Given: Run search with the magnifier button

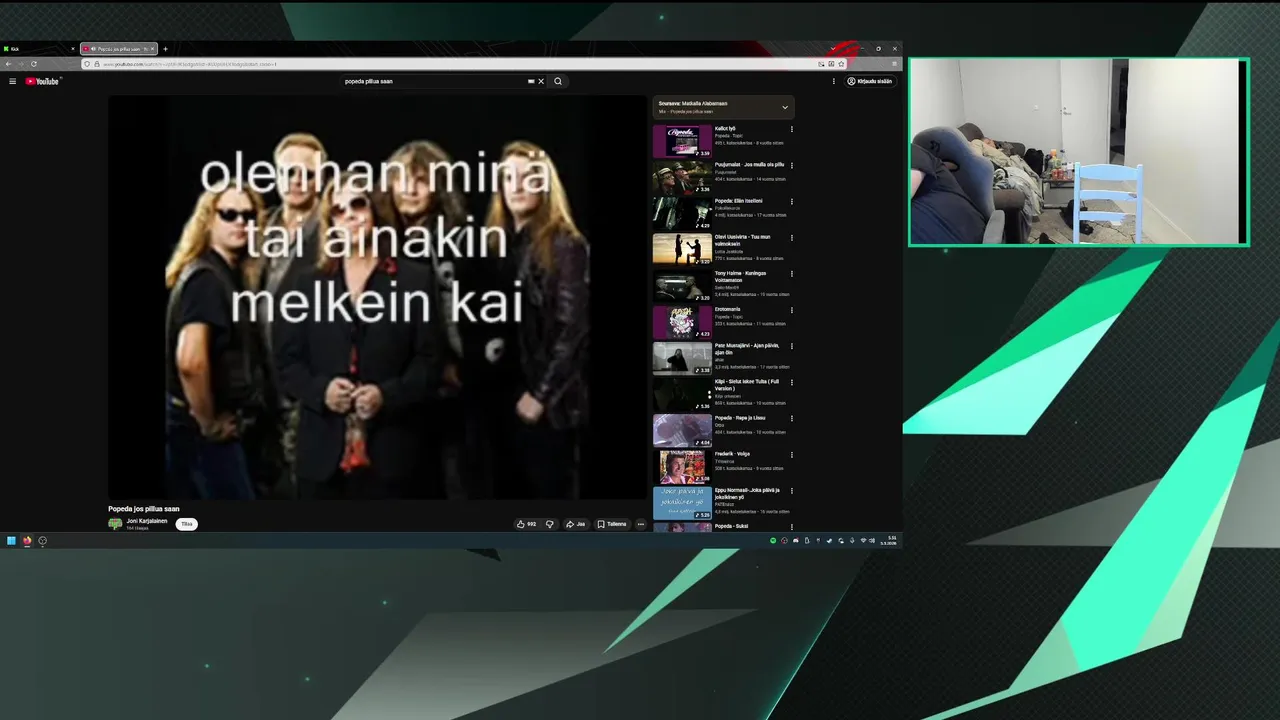Looking at the screenshot, I should (x=558, y=81).
